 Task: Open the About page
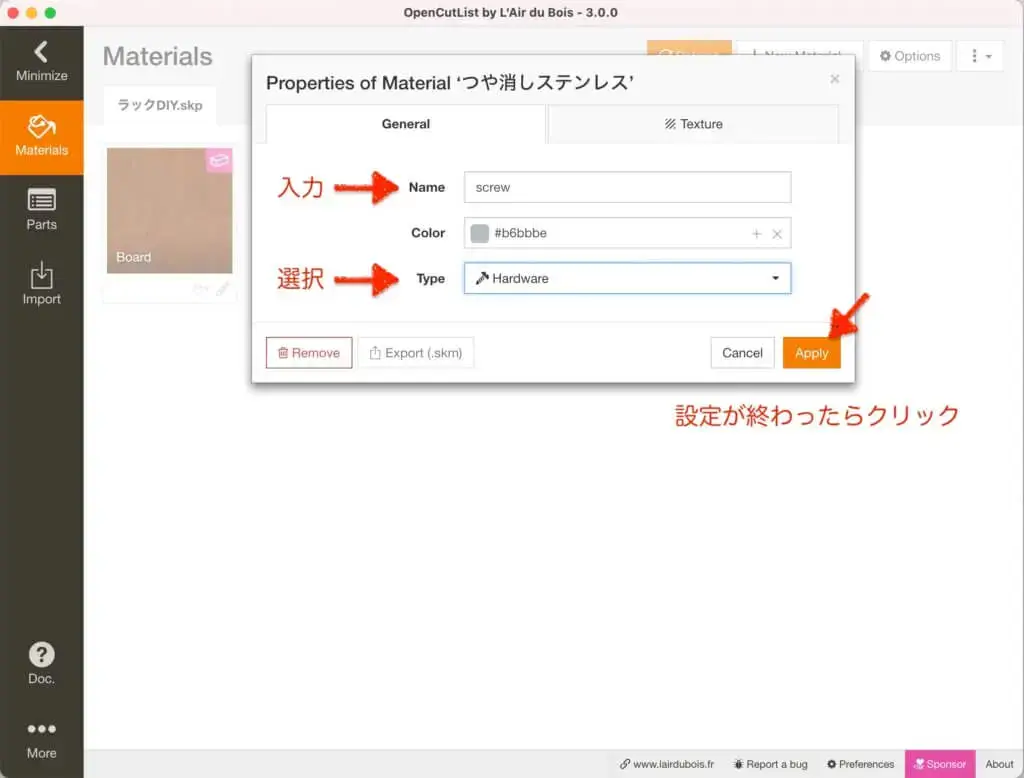point(999,764)
